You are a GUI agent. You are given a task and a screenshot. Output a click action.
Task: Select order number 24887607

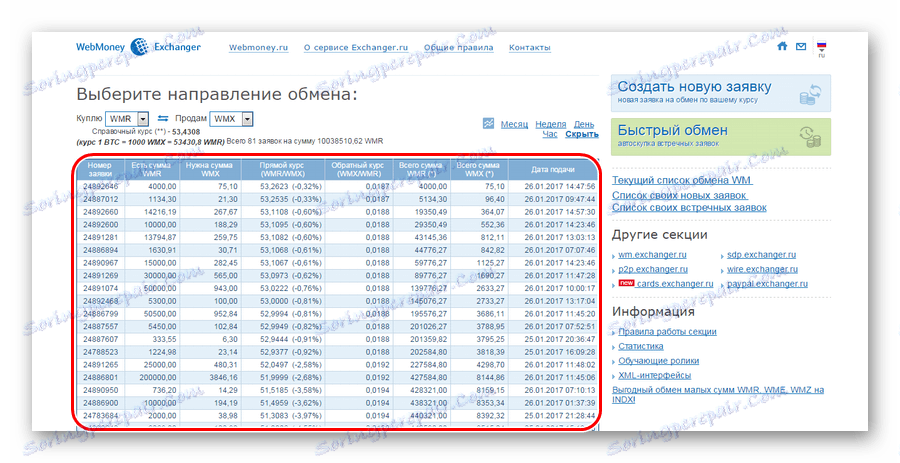click(x=100, y=339)
